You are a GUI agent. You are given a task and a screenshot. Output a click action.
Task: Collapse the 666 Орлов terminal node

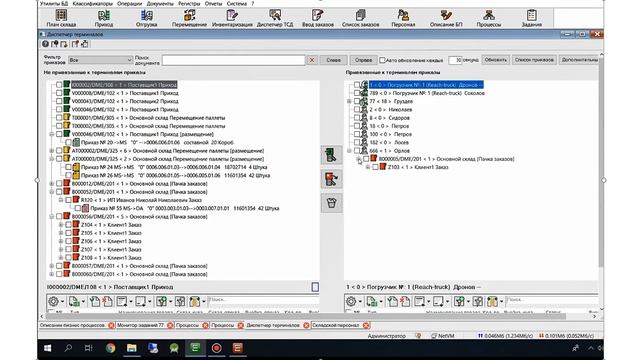pyautogui.click(x=349, y=151)
